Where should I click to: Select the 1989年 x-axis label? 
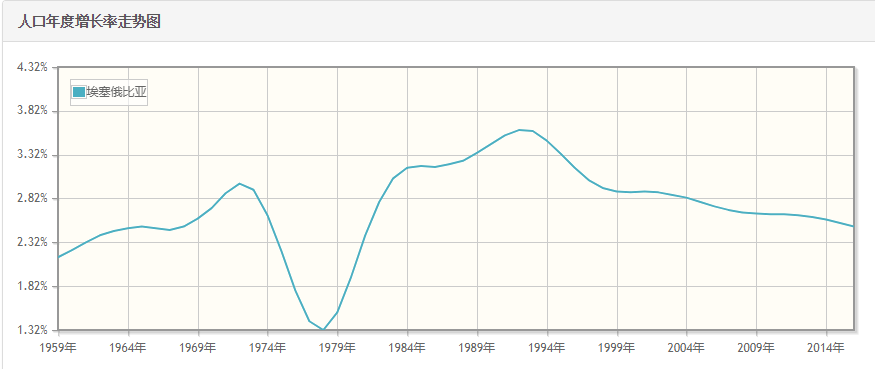coord(477,348)
